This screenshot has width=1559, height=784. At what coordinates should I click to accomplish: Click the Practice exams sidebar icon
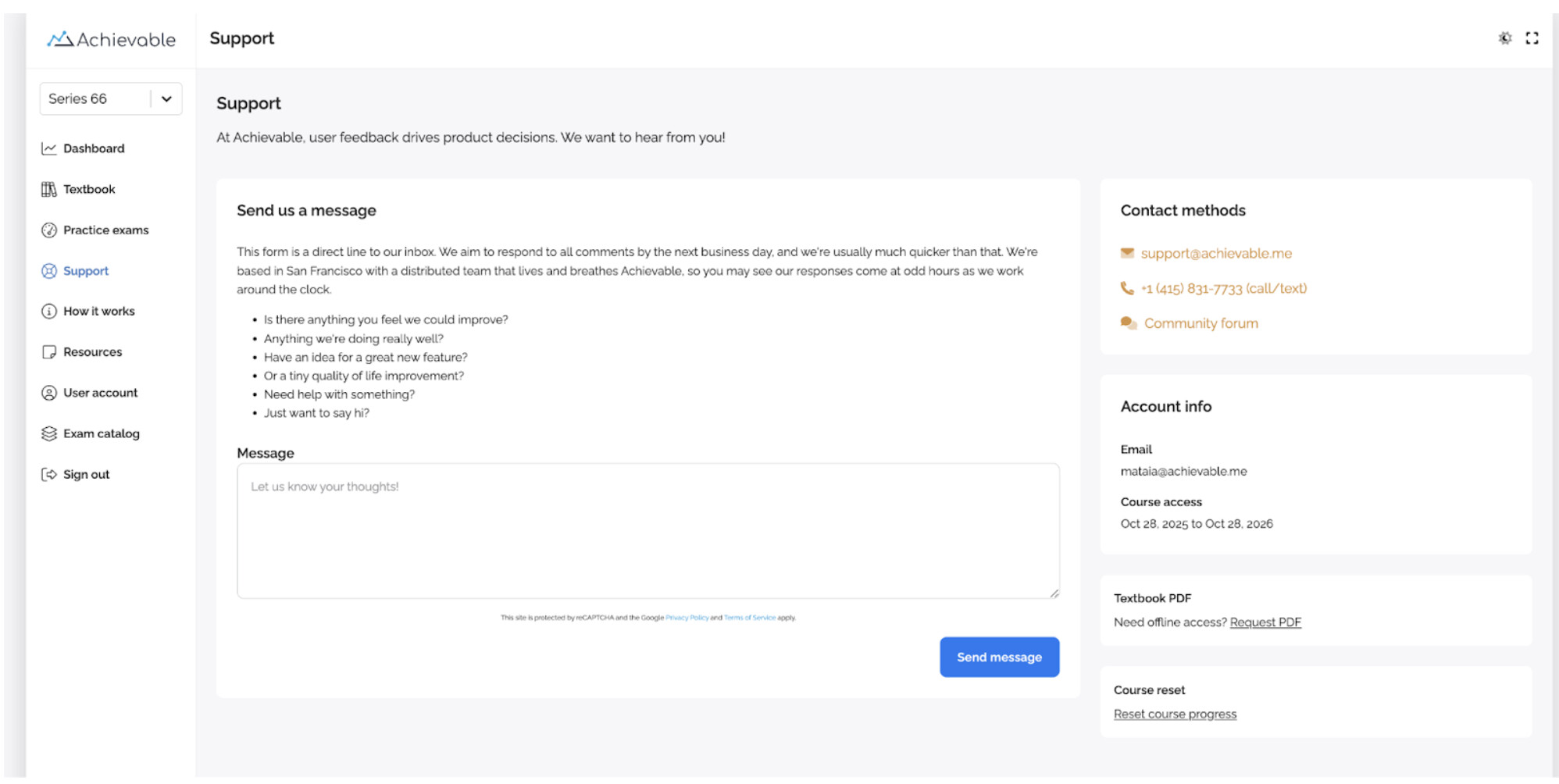pyautogui.click(x=49, y=230)
